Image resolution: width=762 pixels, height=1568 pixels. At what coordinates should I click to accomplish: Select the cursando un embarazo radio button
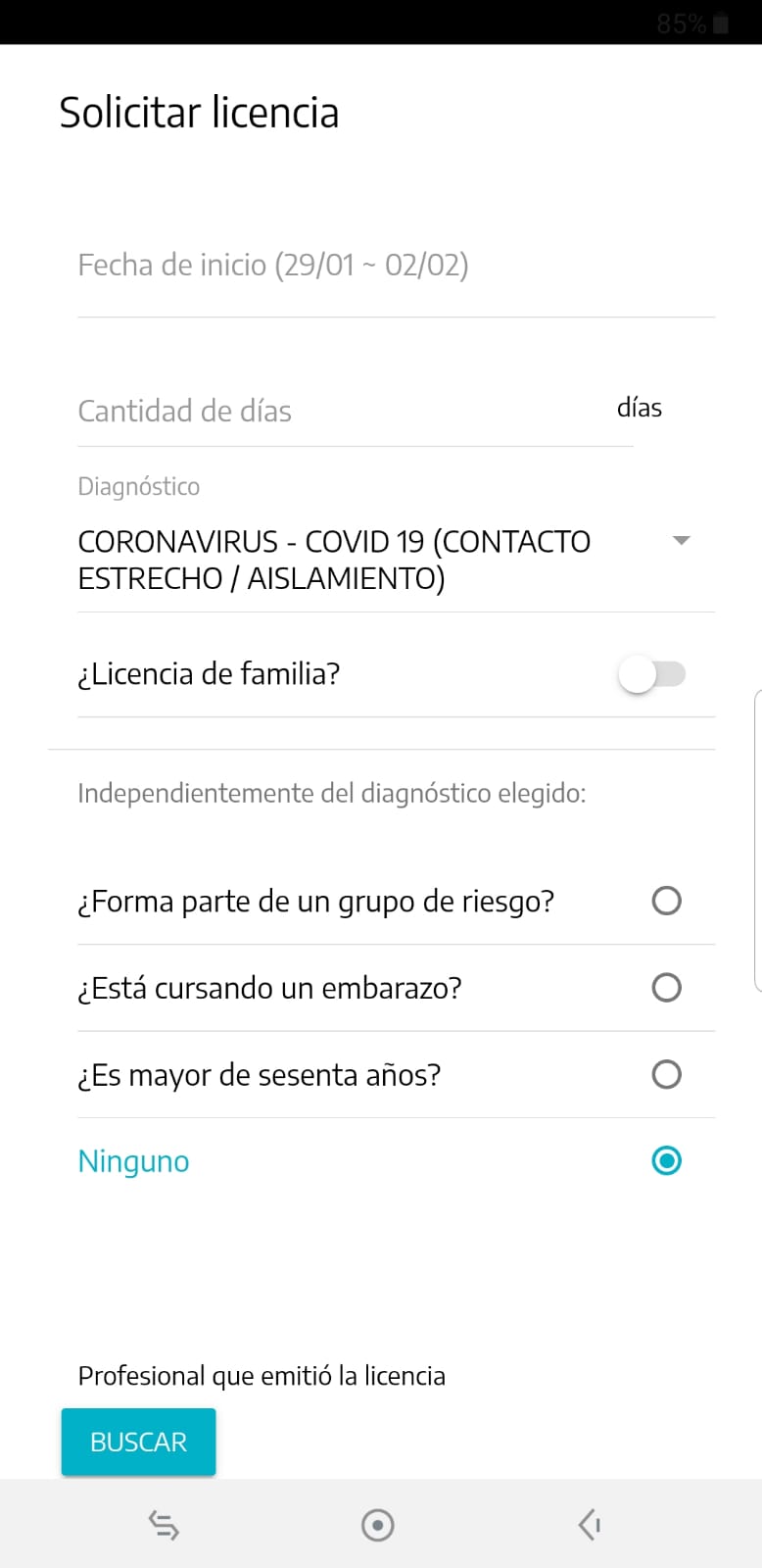(666, 987)
